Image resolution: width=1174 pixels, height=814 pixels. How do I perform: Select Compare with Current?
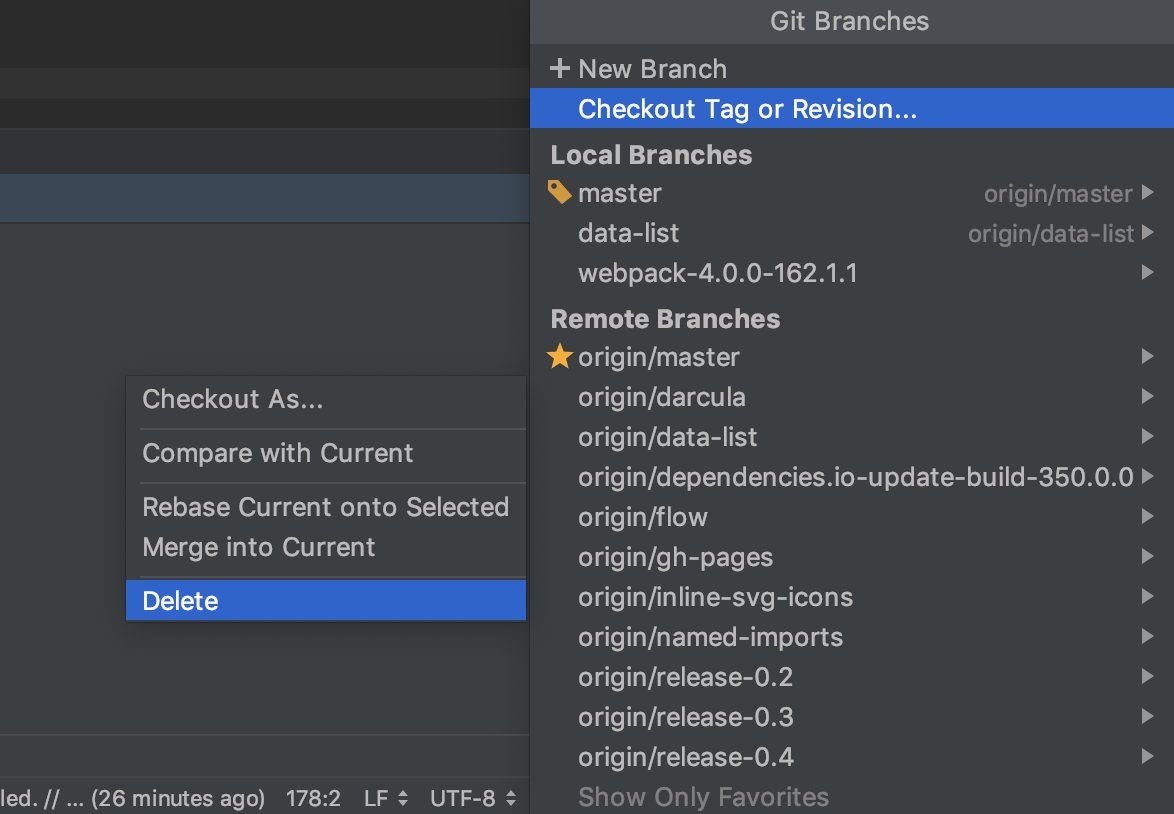pos(278,453)
